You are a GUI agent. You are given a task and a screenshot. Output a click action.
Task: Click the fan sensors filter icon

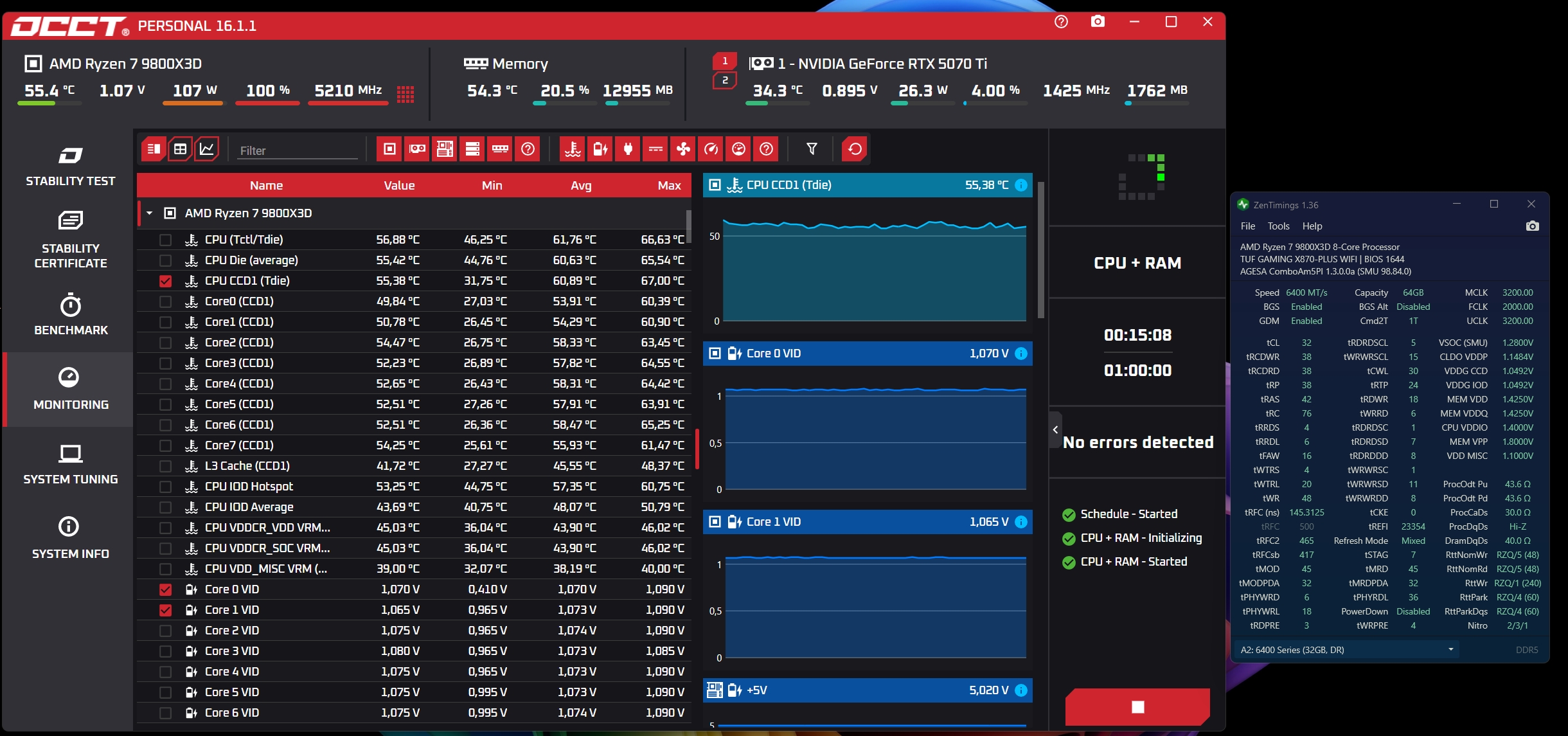(x=683, y=149)
